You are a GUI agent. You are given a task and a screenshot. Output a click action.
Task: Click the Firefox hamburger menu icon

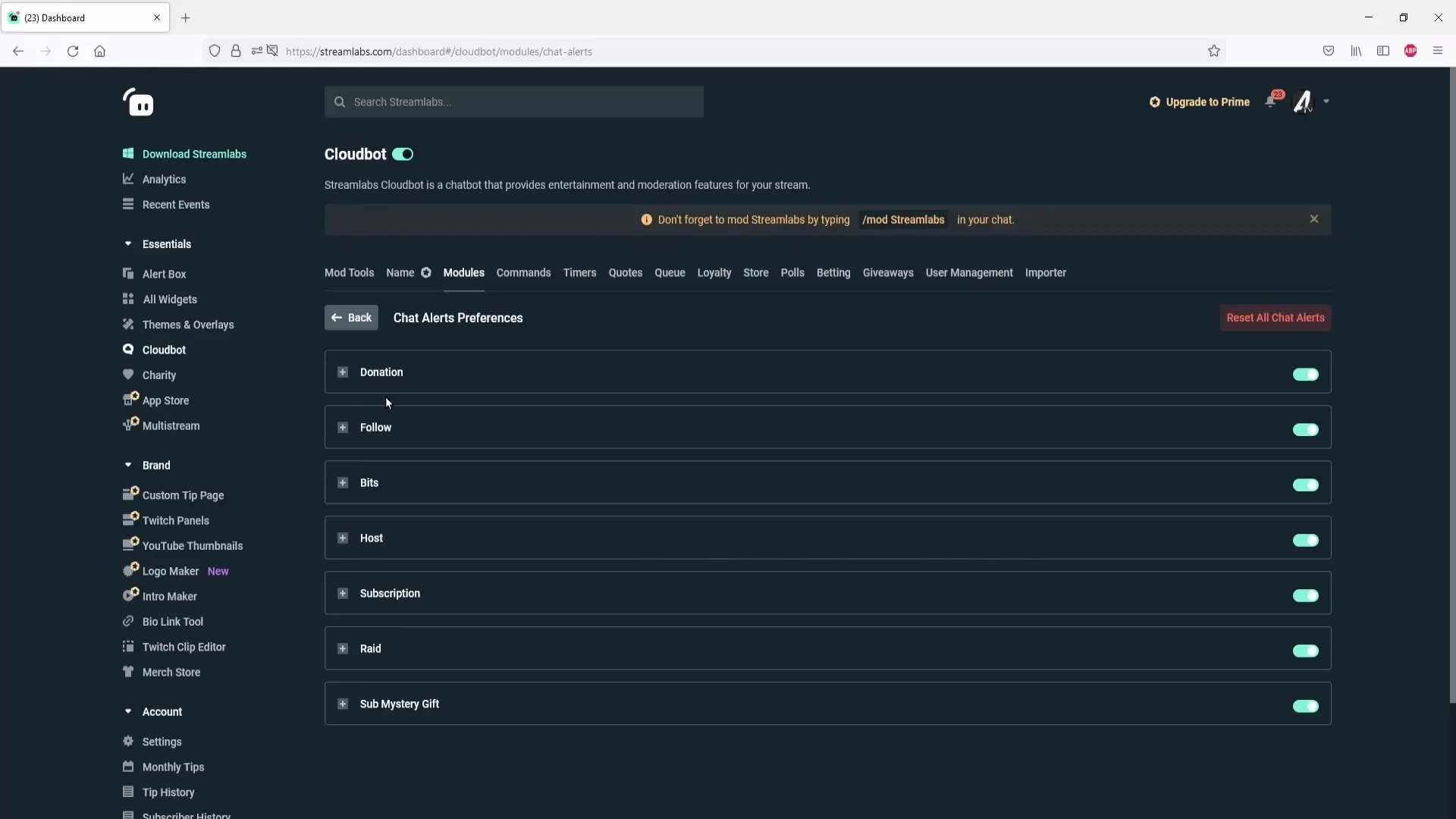(x=1438, y=51)
